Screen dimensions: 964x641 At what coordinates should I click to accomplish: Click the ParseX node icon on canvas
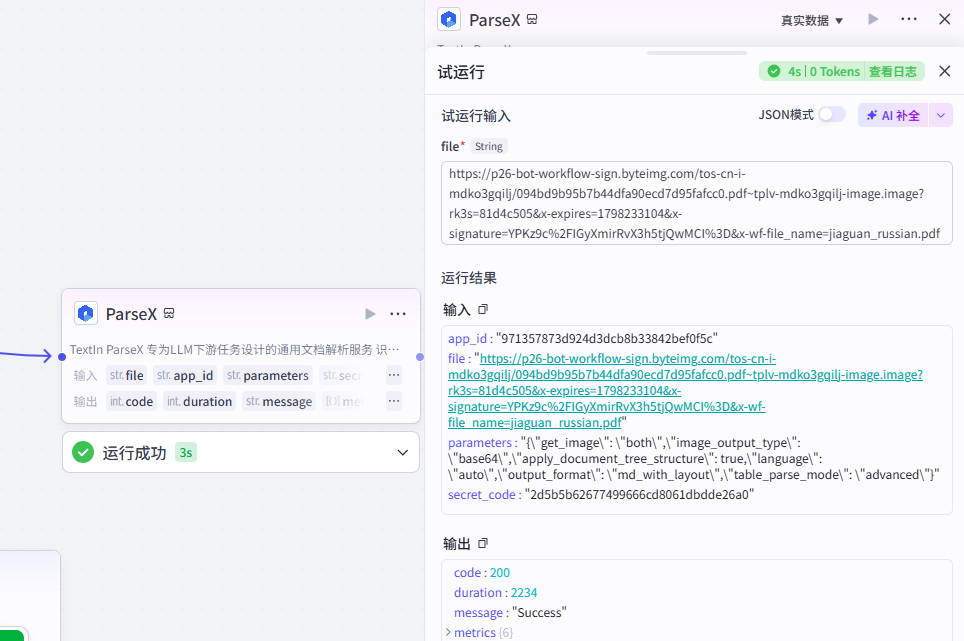(x=86, y=313)
